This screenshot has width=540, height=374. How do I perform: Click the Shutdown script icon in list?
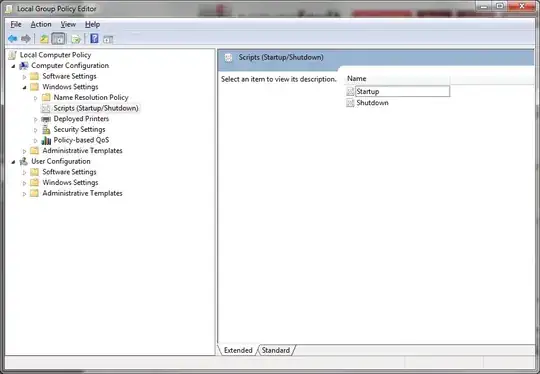[350, 103]
